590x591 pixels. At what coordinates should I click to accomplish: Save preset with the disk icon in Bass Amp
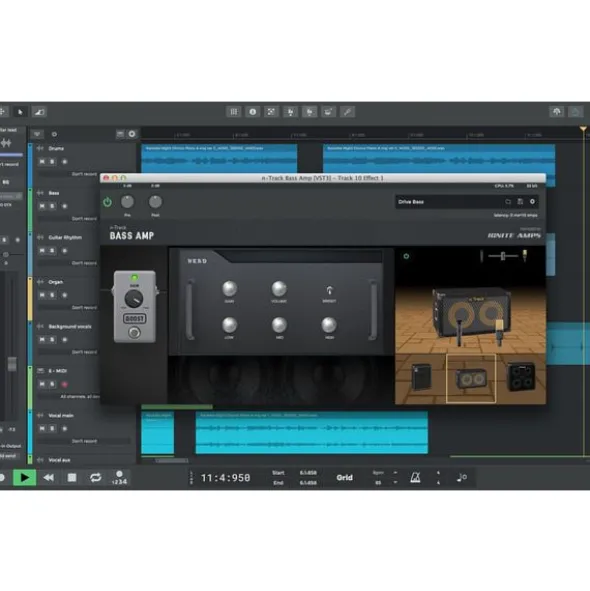coord(520,202)
